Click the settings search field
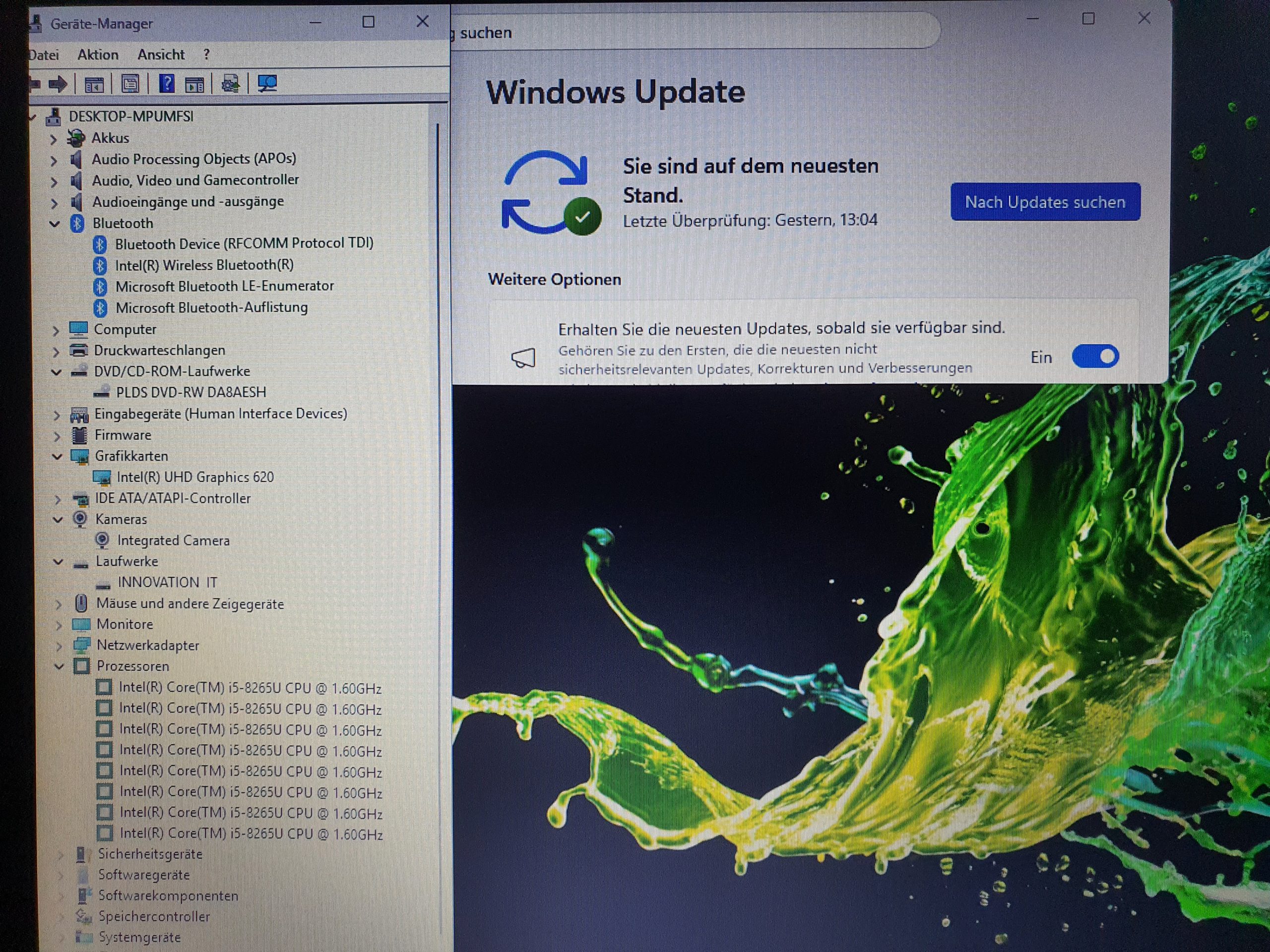 (689, 33)
